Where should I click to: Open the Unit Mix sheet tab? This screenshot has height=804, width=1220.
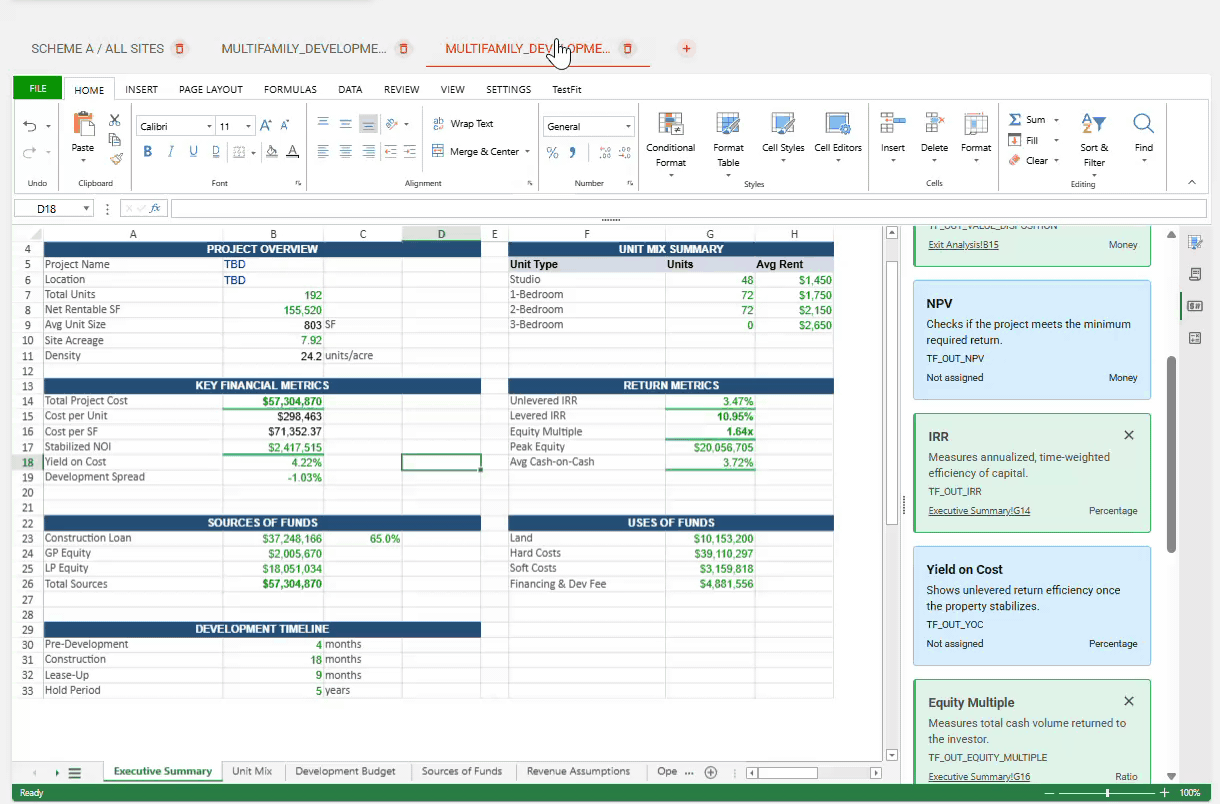point(252,771)
